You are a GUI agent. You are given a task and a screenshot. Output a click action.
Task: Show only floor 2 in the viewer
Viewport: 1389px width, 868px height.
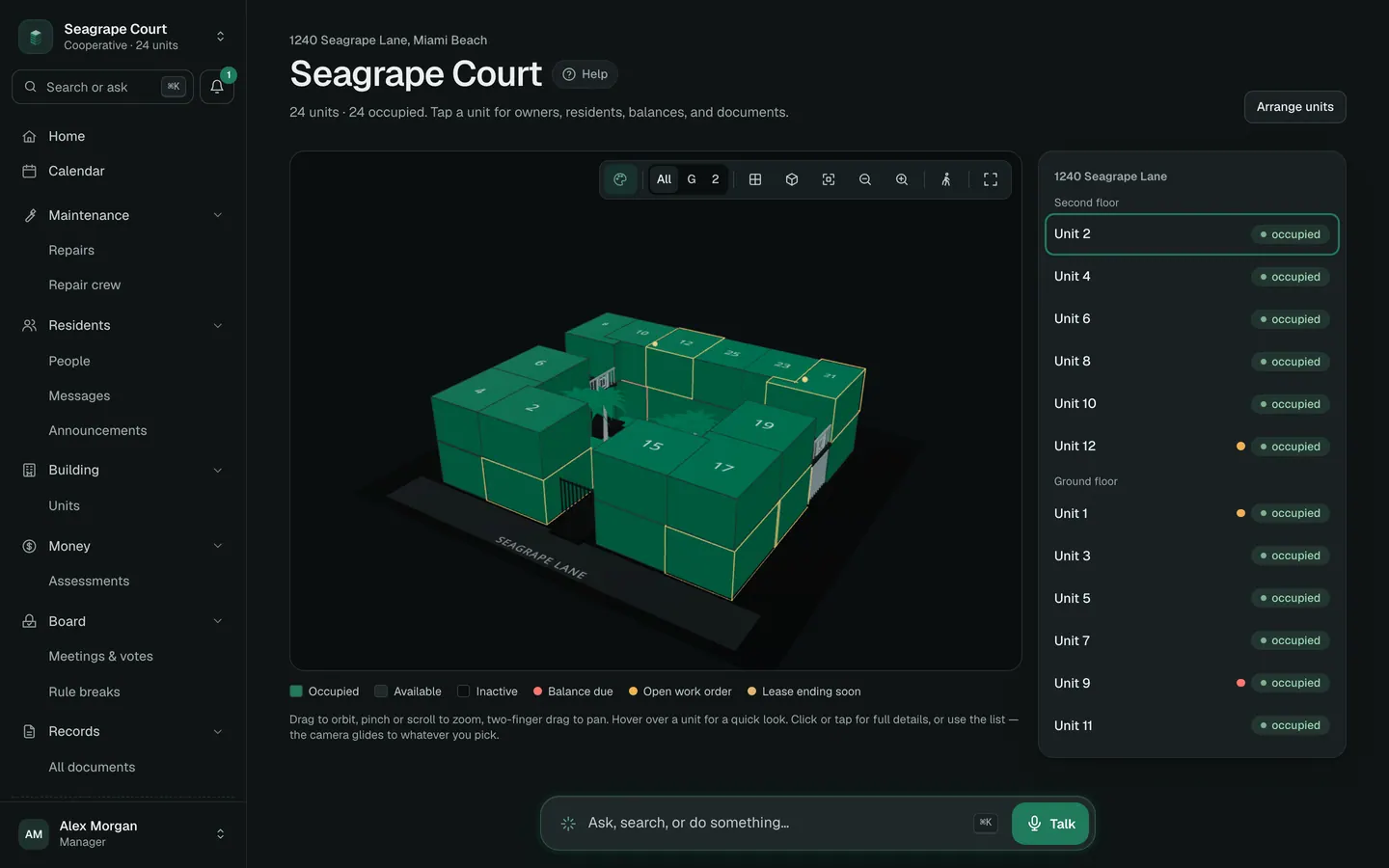coord(716,179)
